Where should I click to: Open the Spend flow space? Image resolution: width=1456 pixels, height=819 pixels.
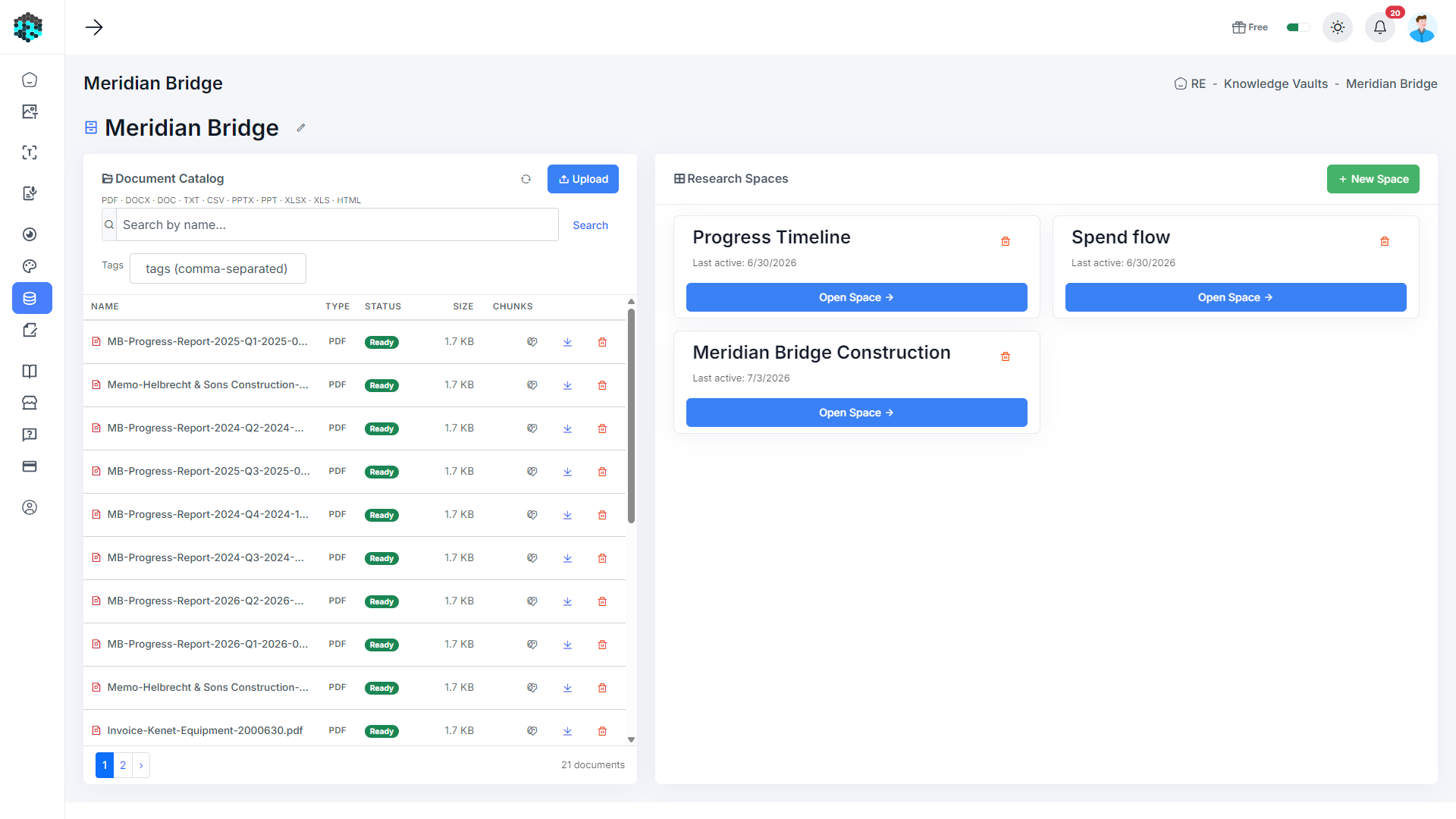(1235, 297)
